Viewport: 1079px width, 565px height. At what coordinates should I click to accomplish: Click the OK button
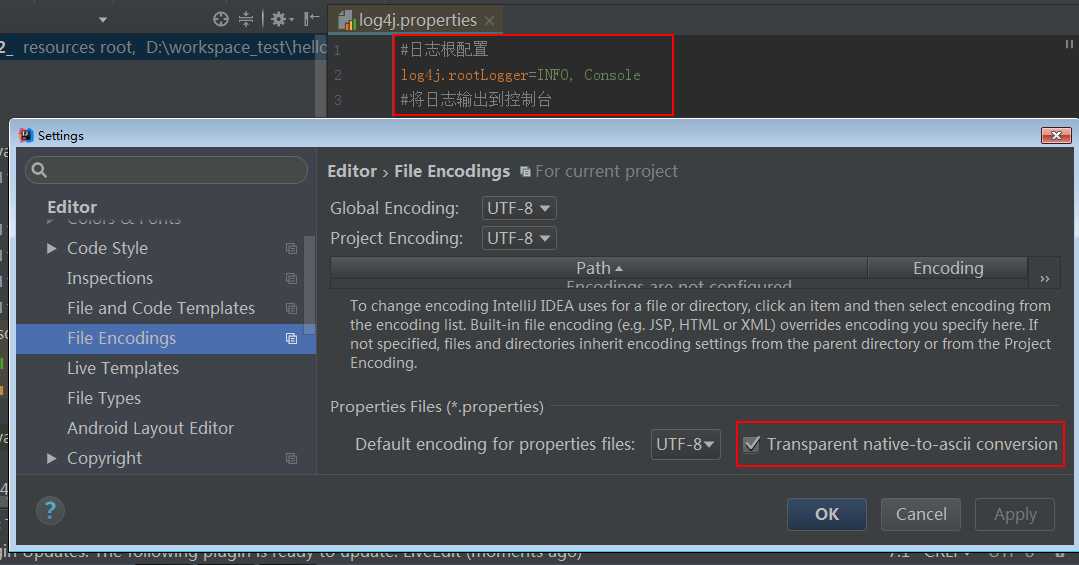coord(826,514)
